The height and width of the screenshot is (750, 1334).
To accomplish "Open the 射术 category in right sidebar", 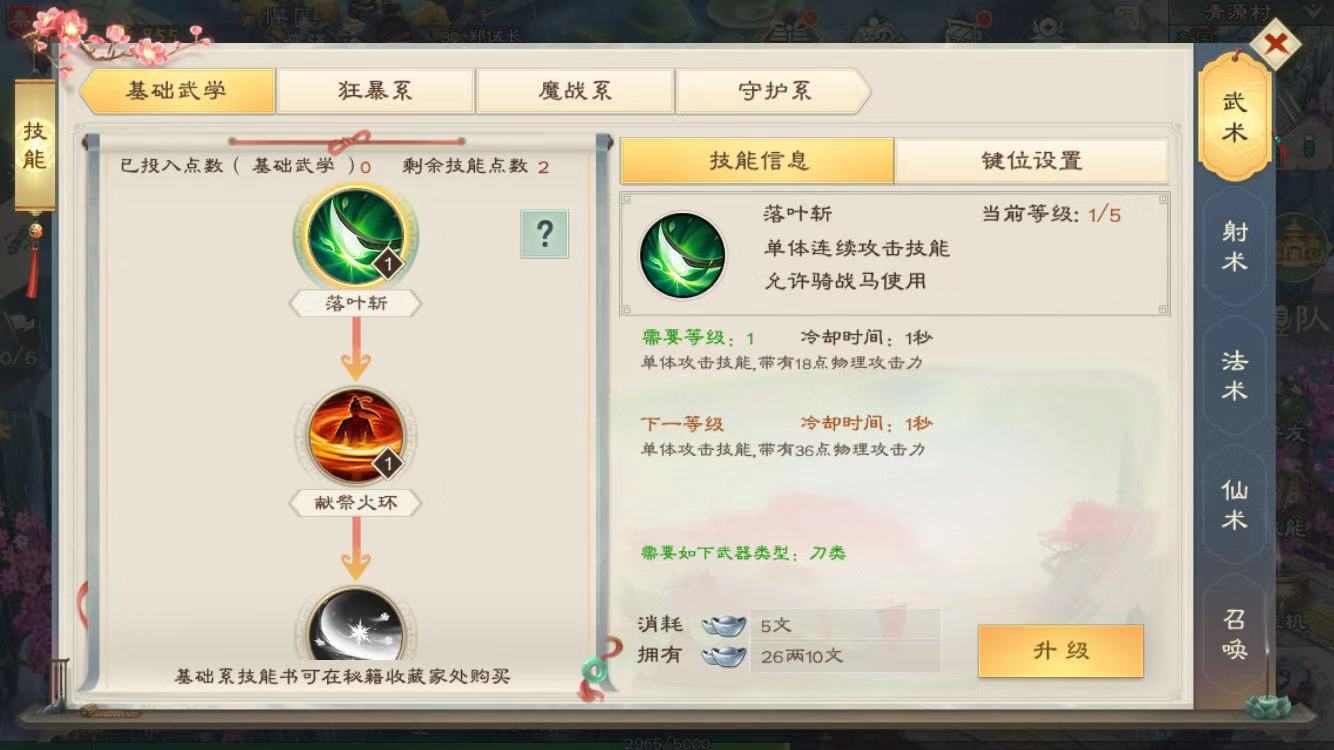I will pyautogui.click(x=1235, y=246).
